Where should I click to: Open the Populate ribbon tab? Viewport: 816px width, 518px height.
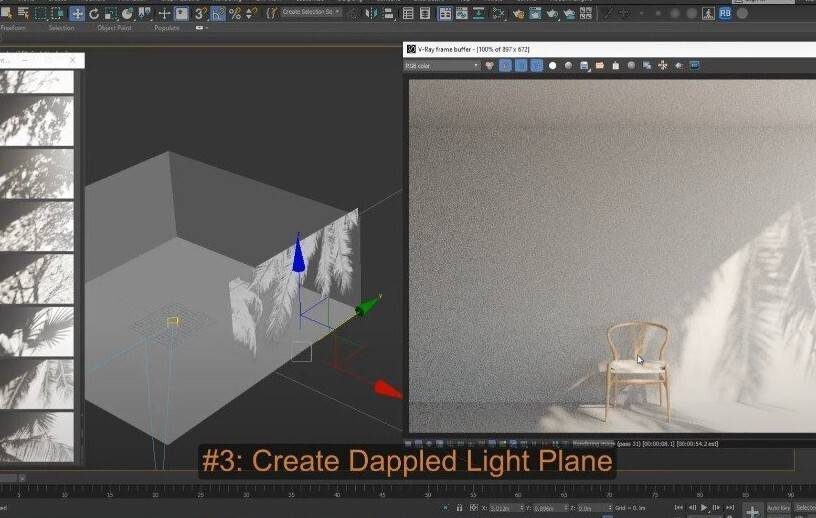(167, 28)
